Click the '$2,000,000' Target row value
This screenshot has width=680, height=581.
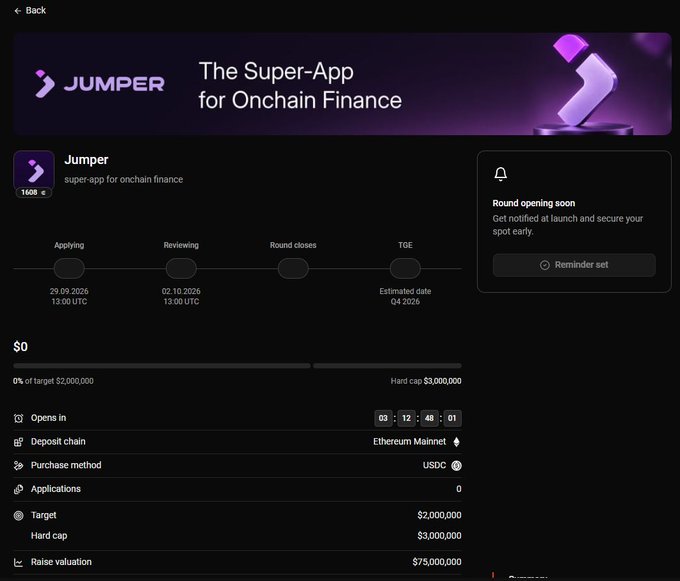[x=439, y=515]
